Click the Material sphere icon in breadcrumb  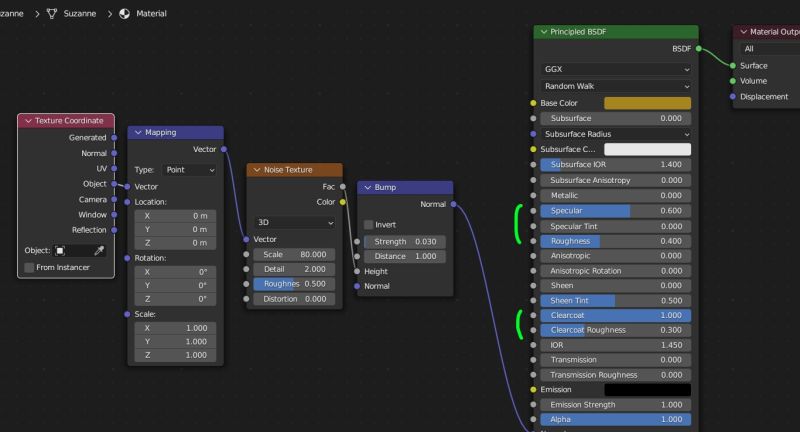(124, 14)
